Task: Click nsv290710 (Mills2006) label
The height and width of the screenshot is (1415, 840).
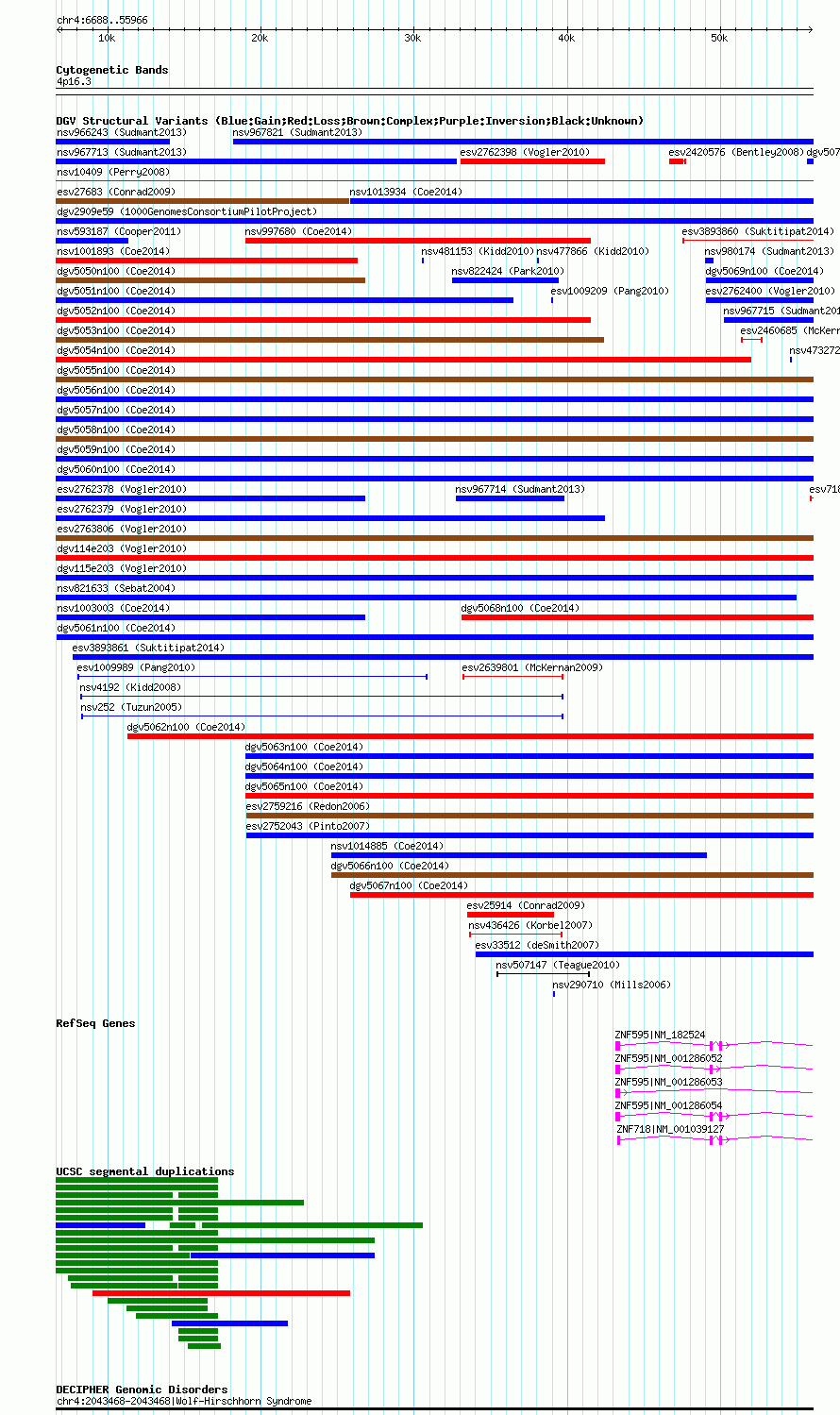Action: coord(612,985)
